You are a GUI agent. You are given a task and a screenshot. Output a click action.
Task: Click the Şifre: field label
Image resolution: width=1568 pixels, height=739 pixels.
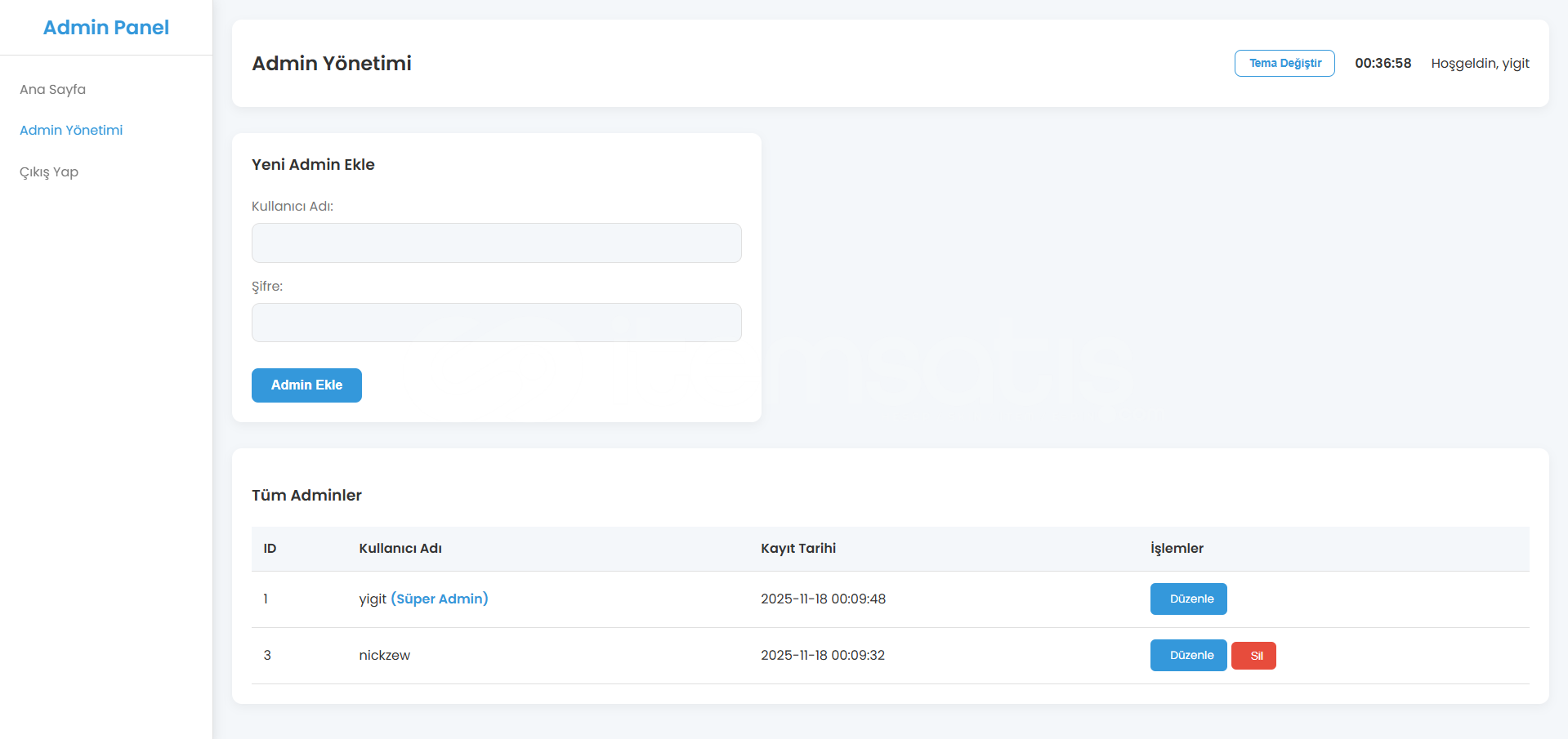click(x=267, y=286)
